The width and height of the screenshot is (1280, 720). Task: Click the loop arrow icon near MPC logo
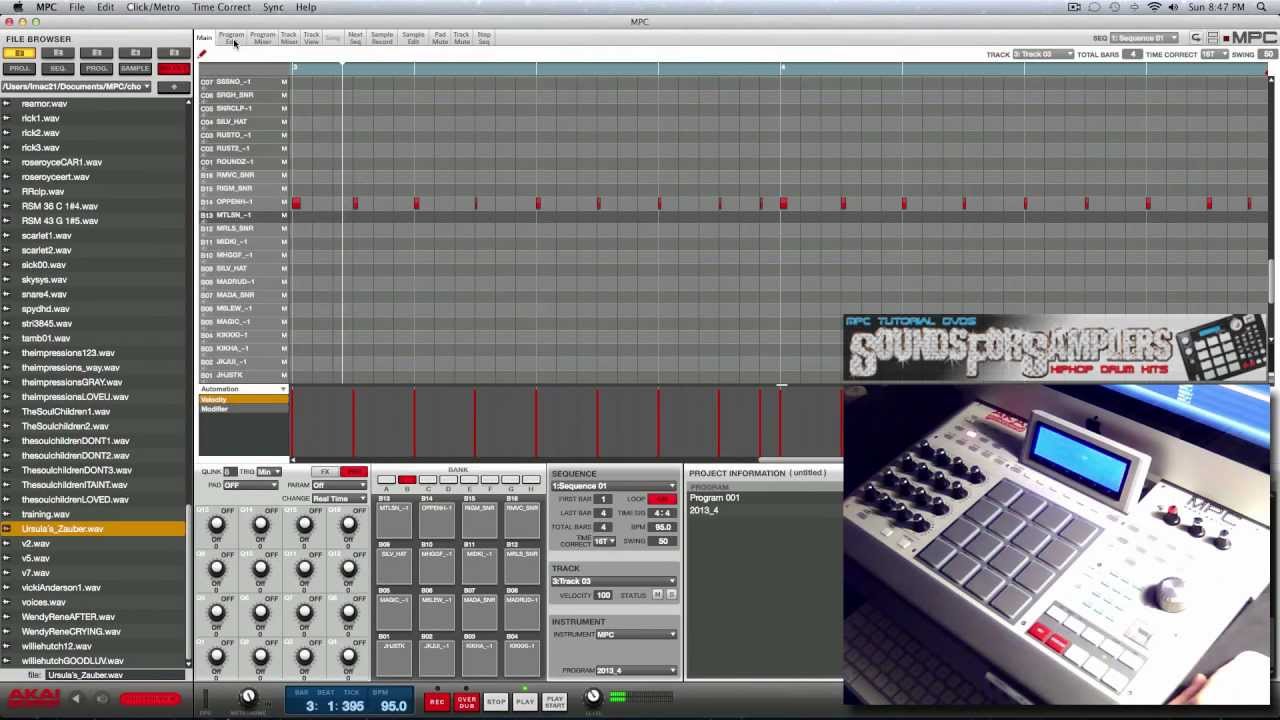[1196, 38]
